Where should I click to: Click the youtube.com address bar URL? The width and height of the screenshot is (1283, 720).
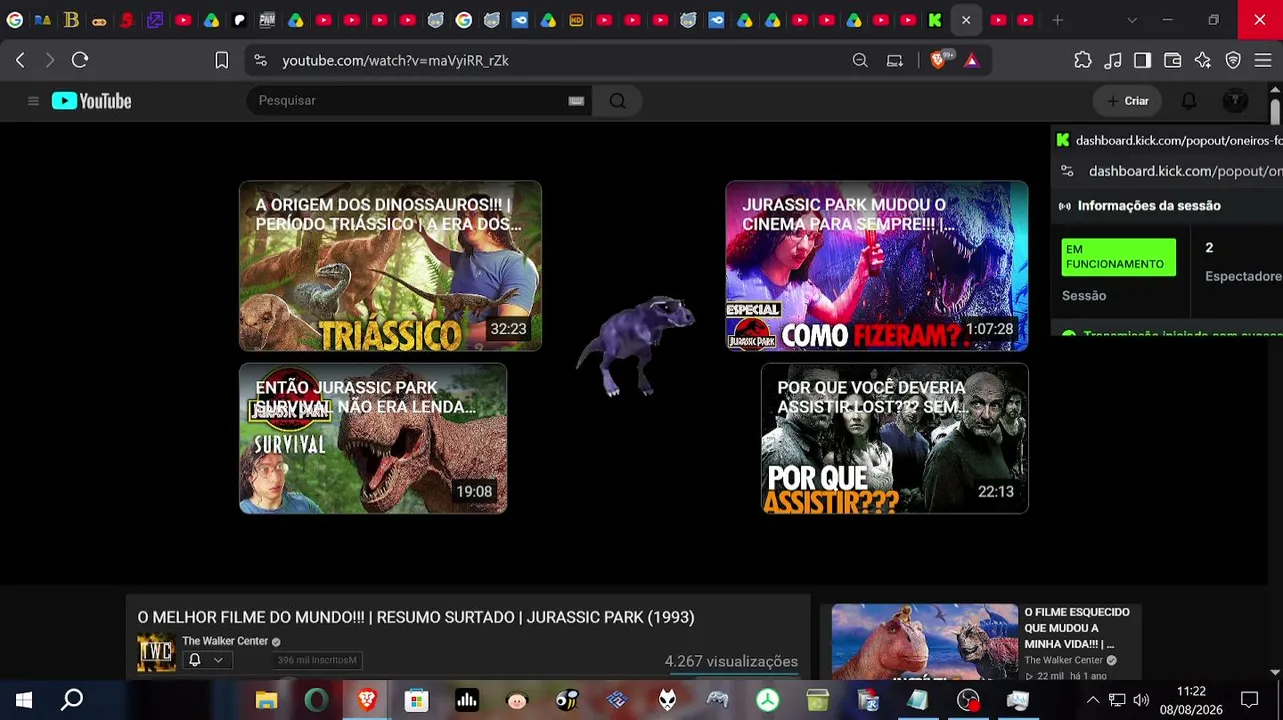pos(396,60)
